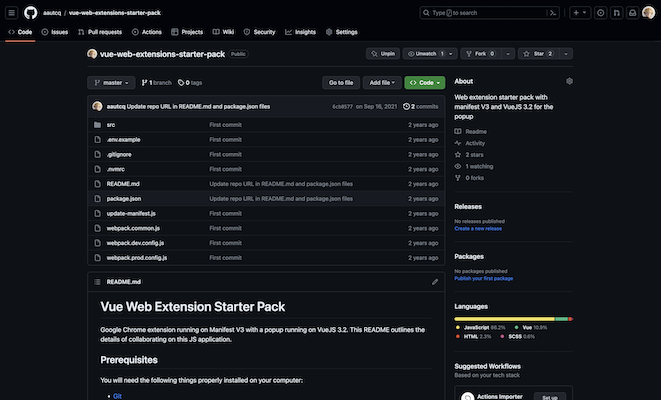Click the aautcq owner breadcrumb
This screenshot has height=400, width=661.
[x=52, y=13]
